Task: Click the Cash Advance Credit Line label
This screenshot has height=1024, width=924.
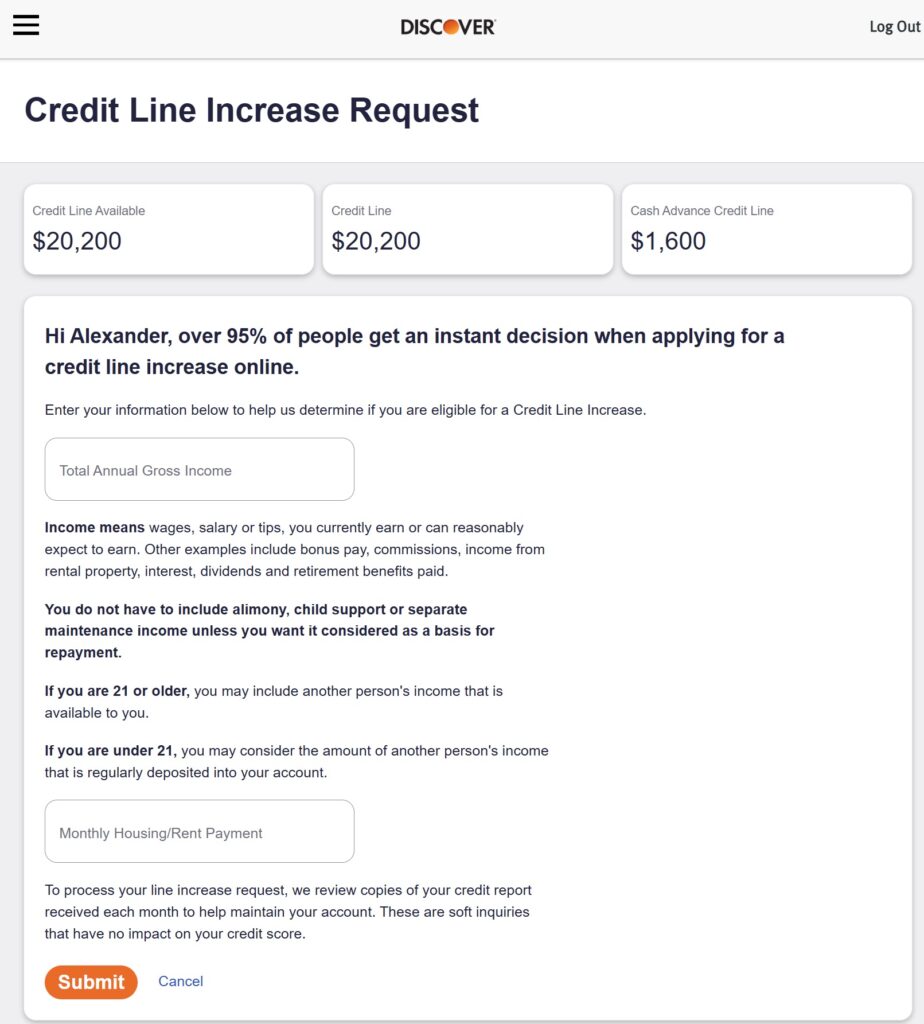Action: tap(702, 211)
